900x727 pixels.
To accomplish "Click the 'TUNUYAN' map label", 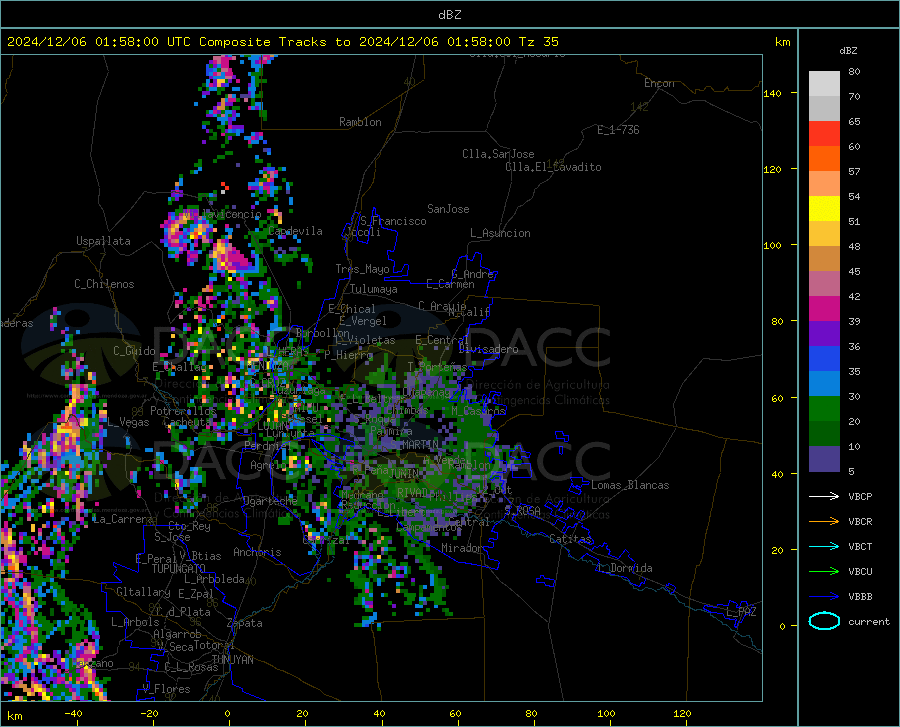I will (232, 660).
